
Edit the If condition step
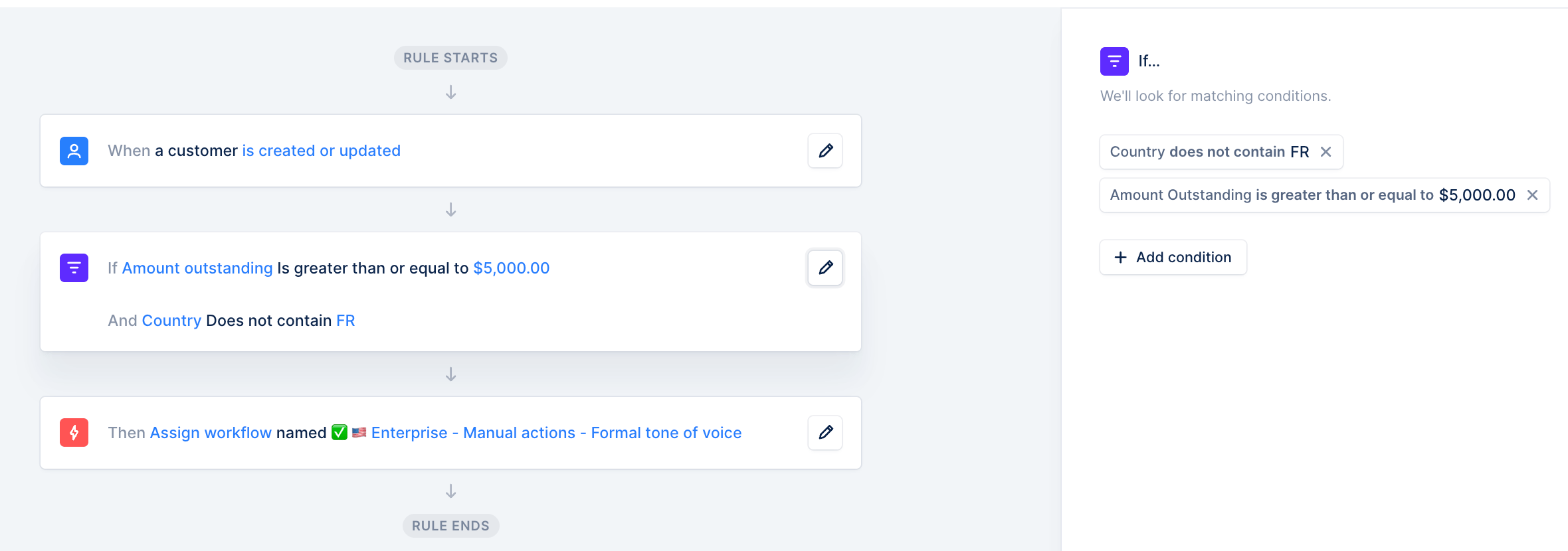pyautogui.click(x=825, y=268)
